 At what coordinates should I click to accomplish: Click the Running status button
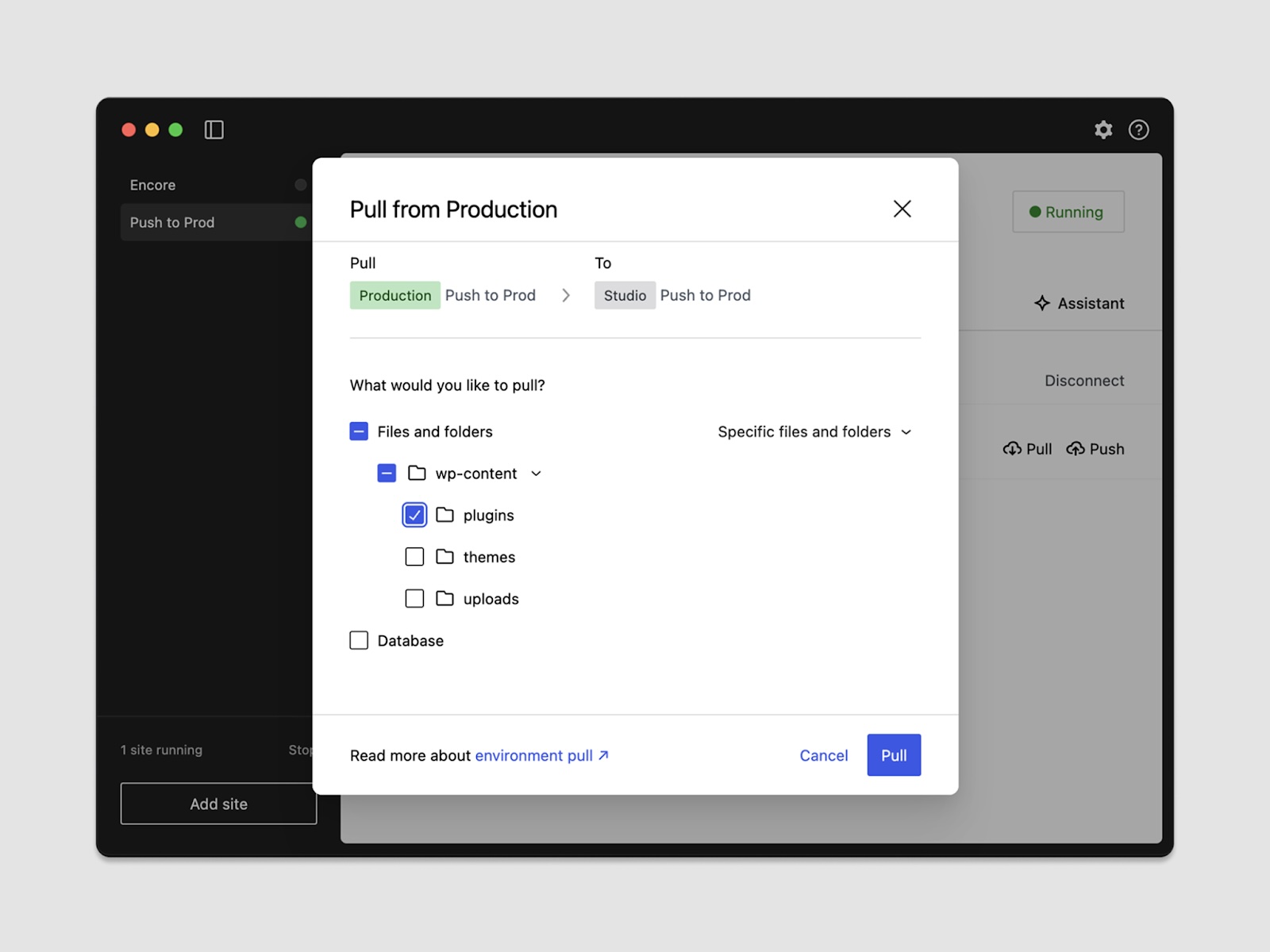point(1068,212)
